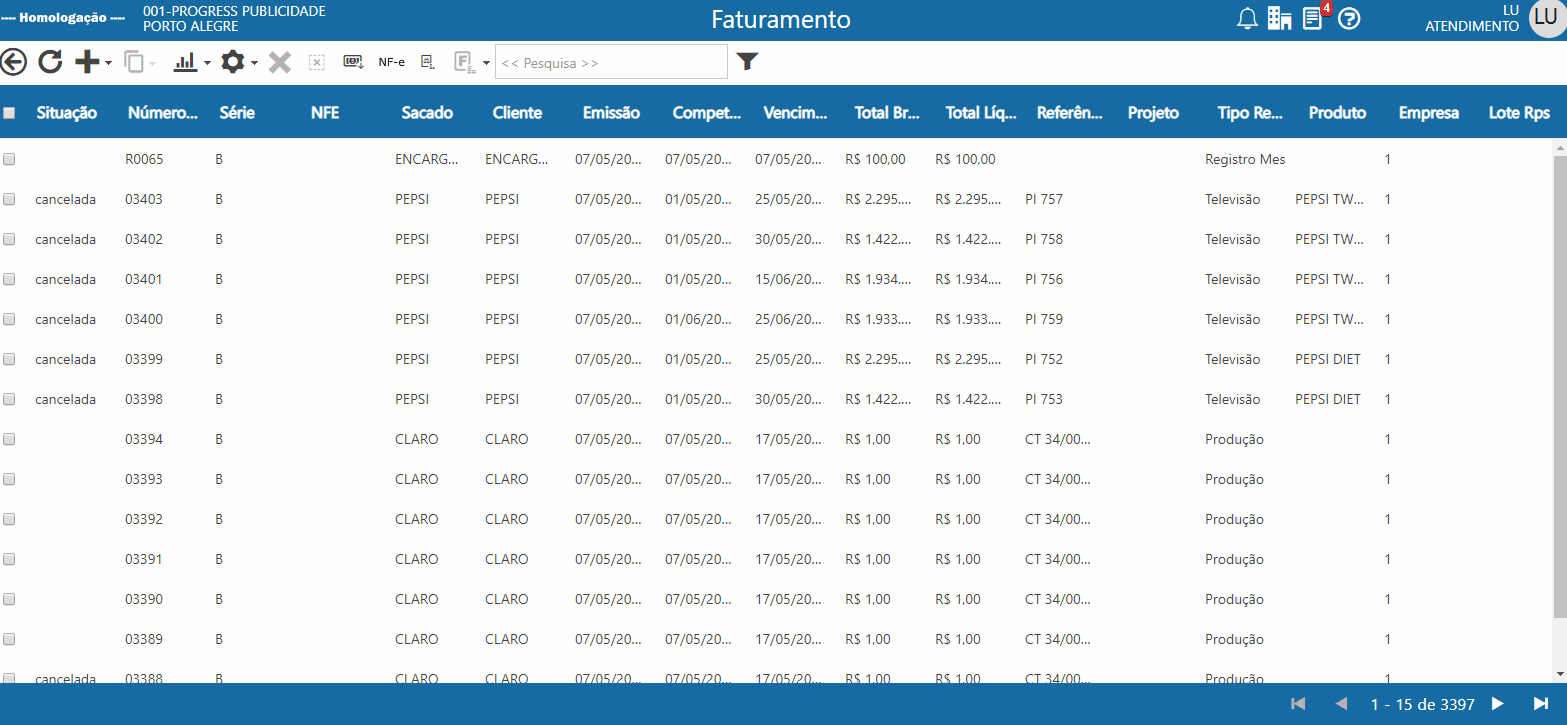The image size is (1567, 725).
Task: Click "Registro Mes" in the R0065 row
Action: tap(1245, 159)
